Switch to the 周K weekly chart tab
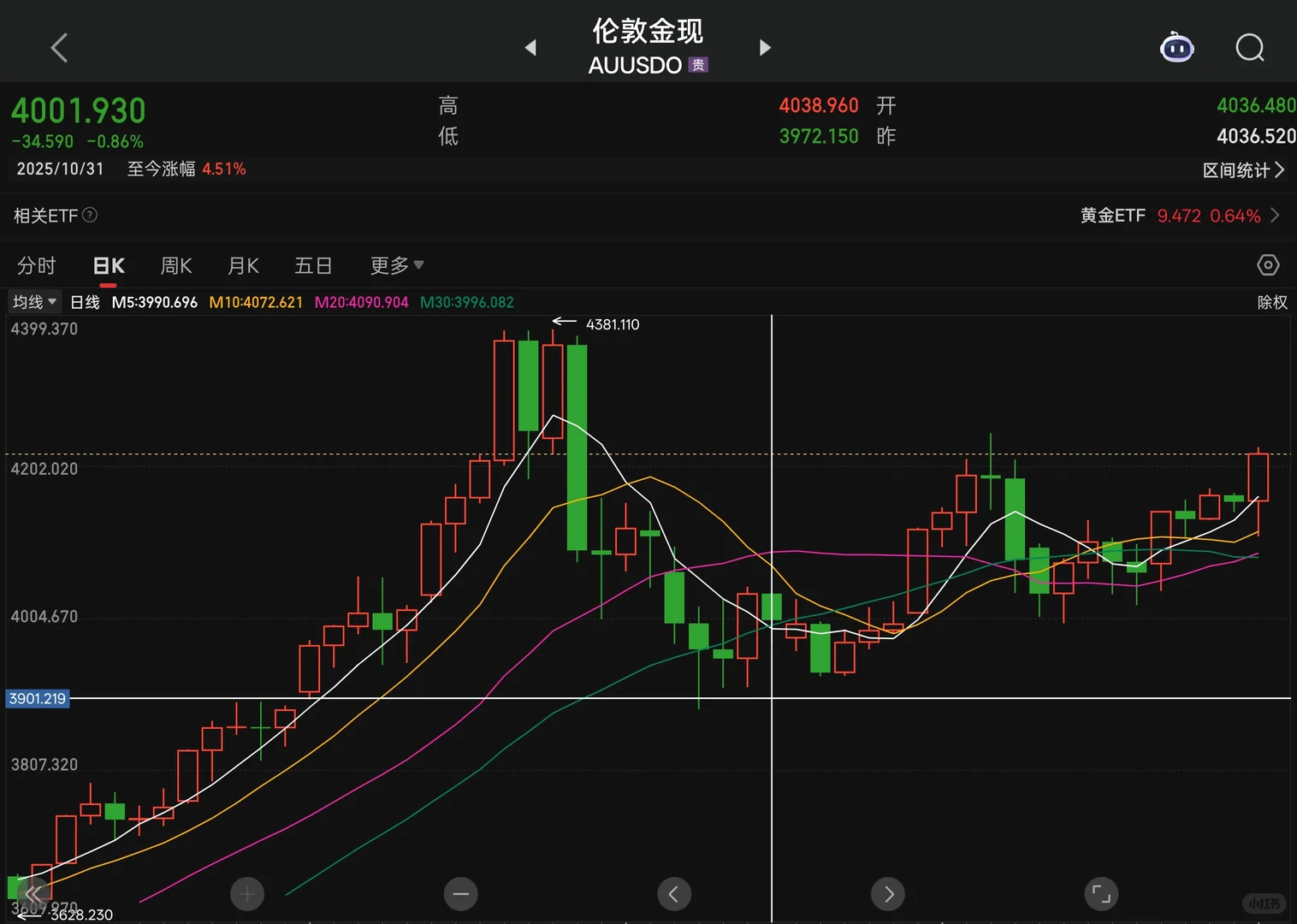Screen dimensions: 1297x924 click(x=175, y=265)
